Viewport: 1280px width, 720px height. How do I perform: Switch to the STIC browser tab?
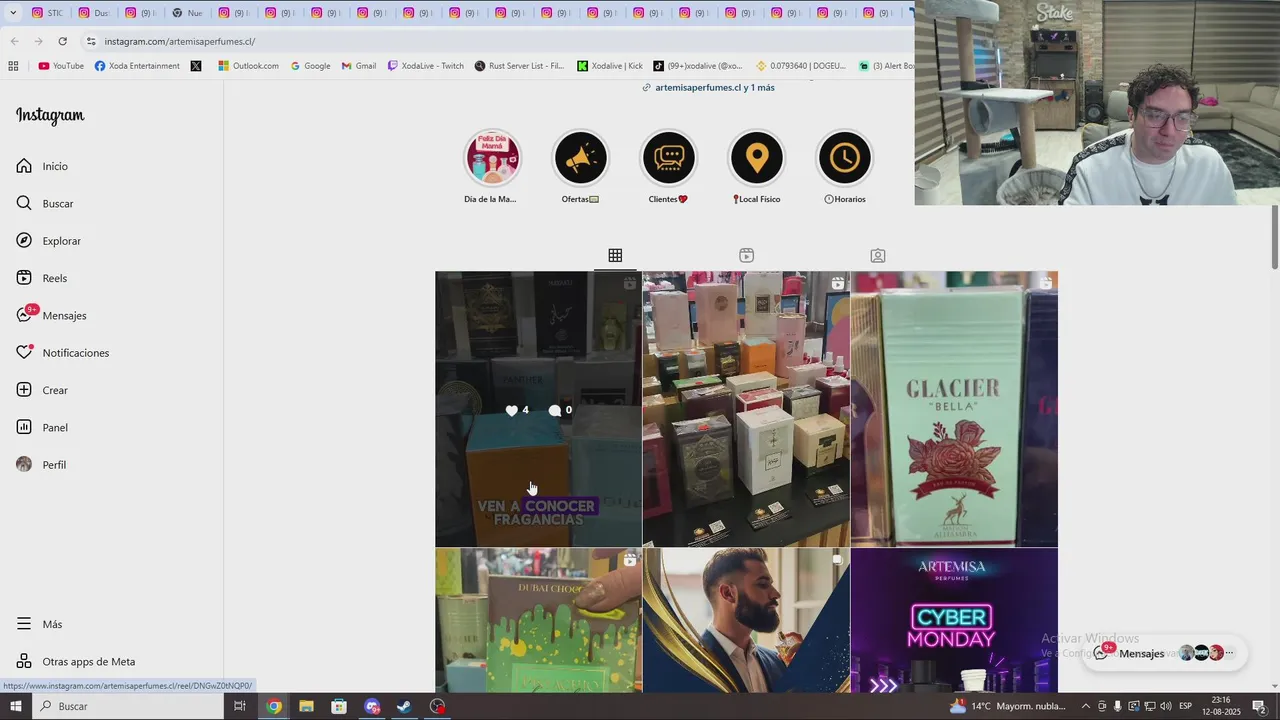pyautogui.click(x=47, y=13)
